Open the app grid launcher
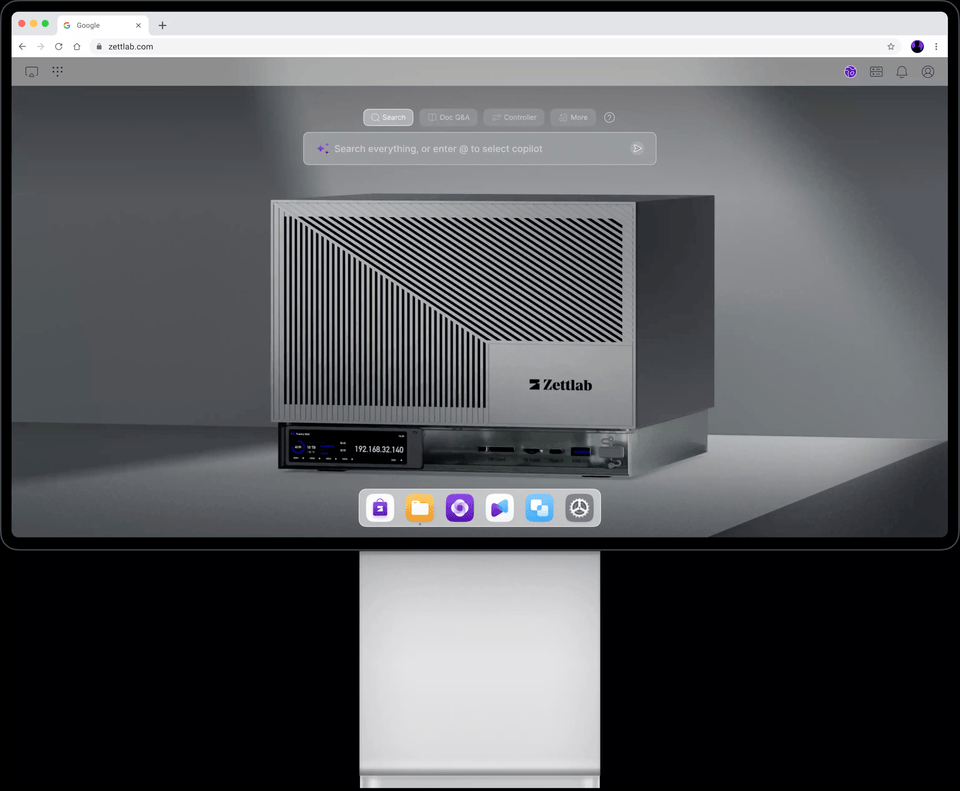The image size is (960, 791). (58, 72)
